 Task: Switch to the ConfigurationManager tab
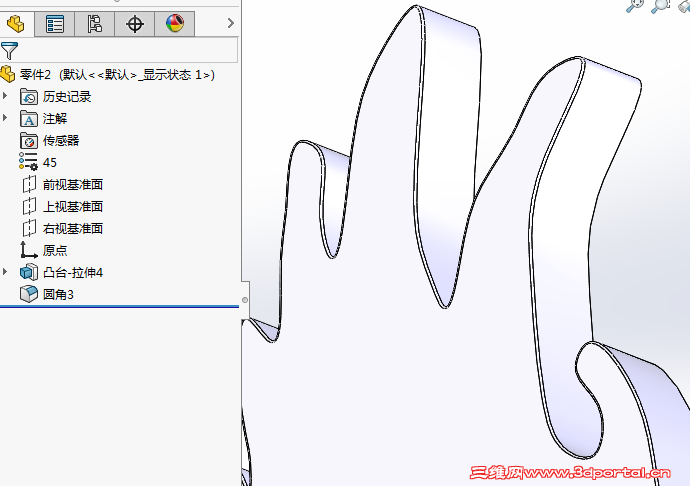point(95,24)
